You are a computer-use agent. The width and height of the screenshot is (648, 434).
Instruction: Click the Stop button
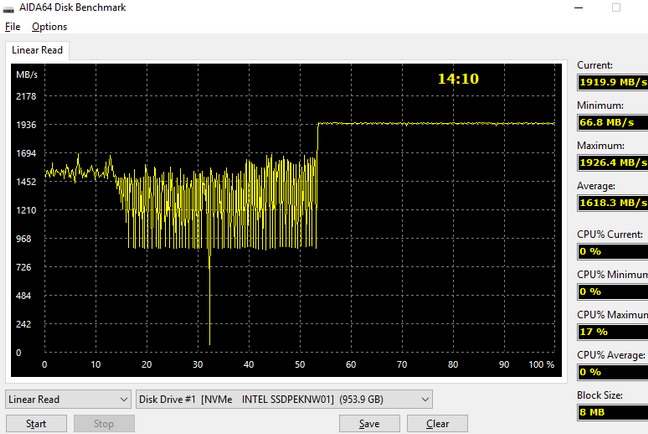point(104,424)
